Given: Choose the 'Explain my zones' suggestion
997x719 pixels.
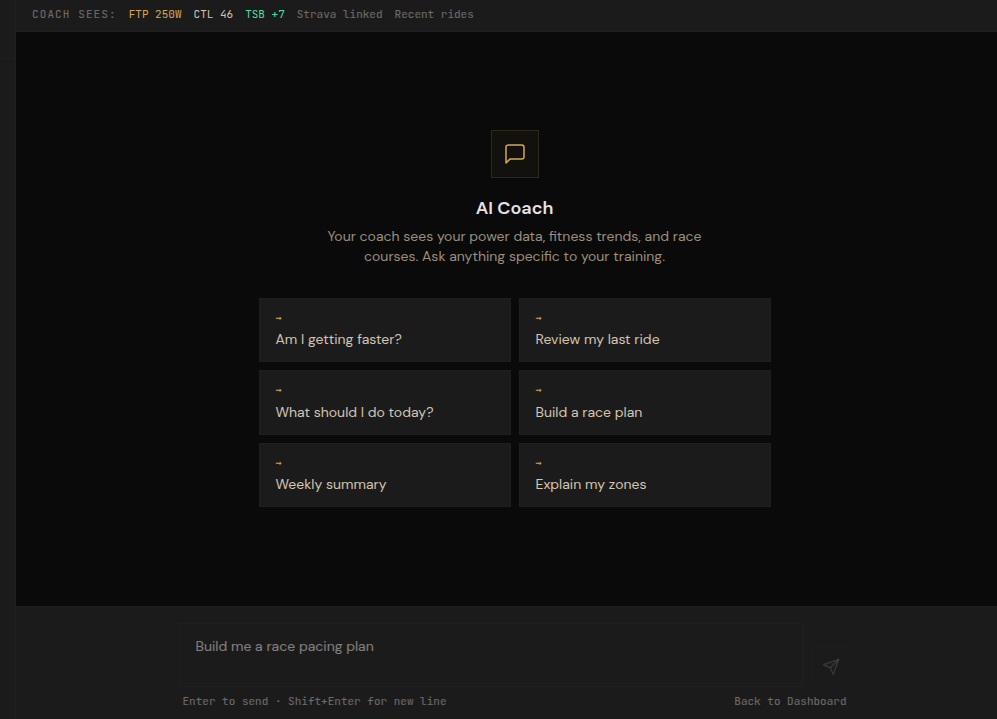Looking at the screenshot, I should point(644,476).
